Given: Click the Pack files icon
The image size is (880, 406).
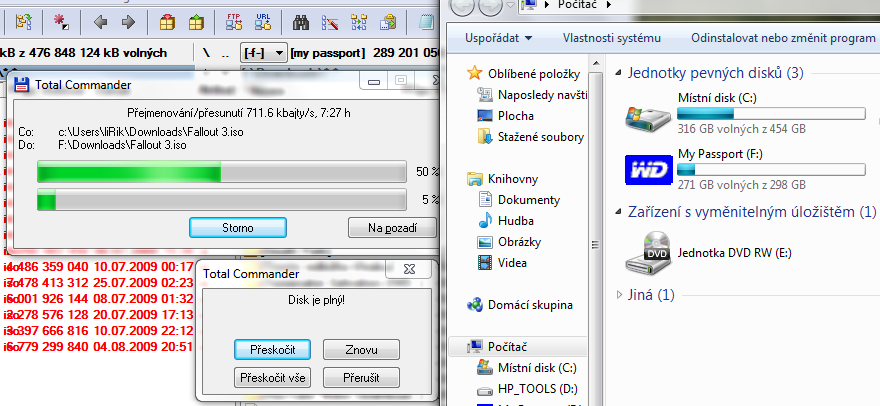Looking at the screenshot, I should tap(167, 22).
